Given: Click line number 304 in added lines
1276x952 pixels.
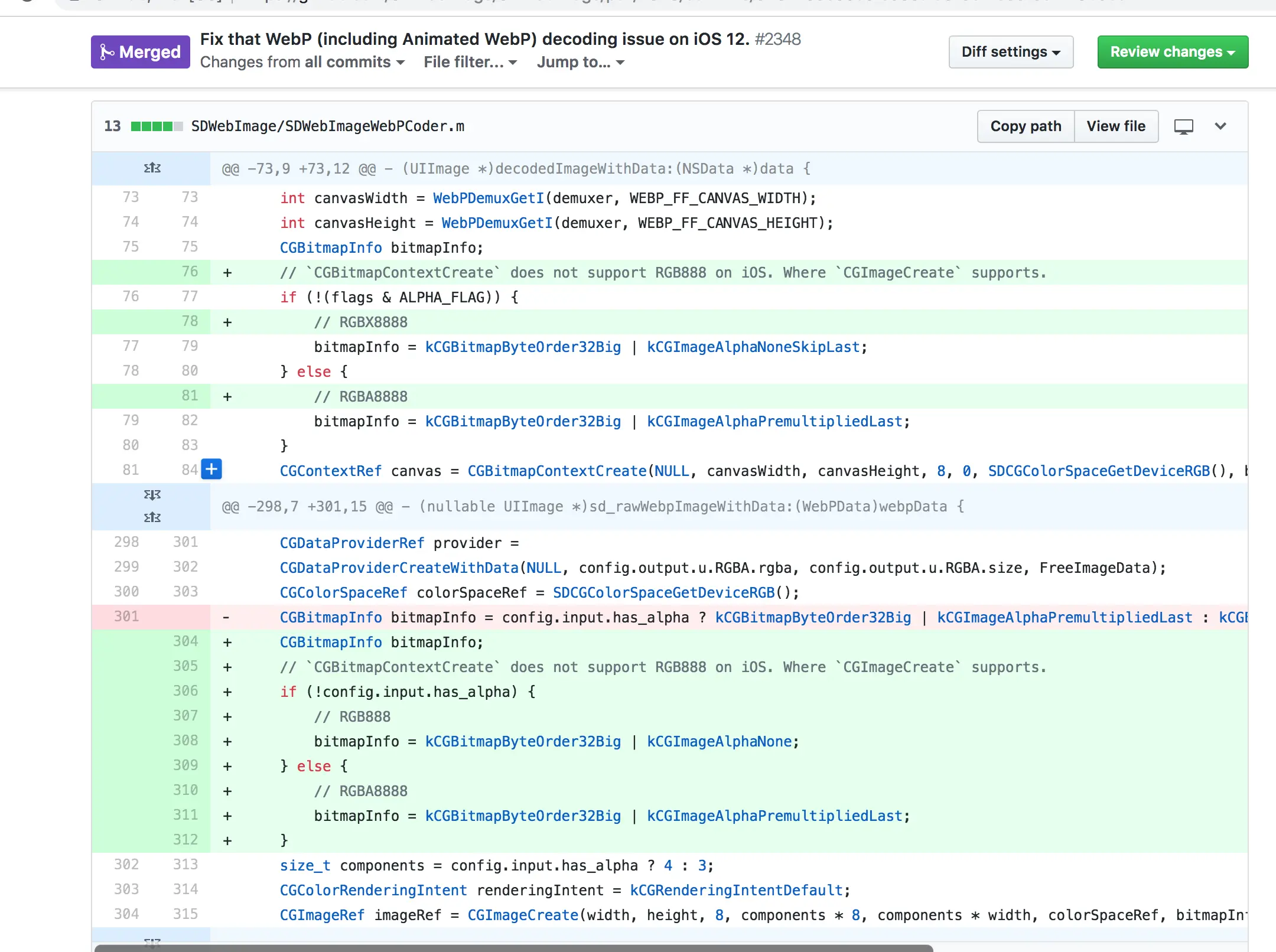Looking at the screenshot, I should pyautogui.click(x=185, y=641).
